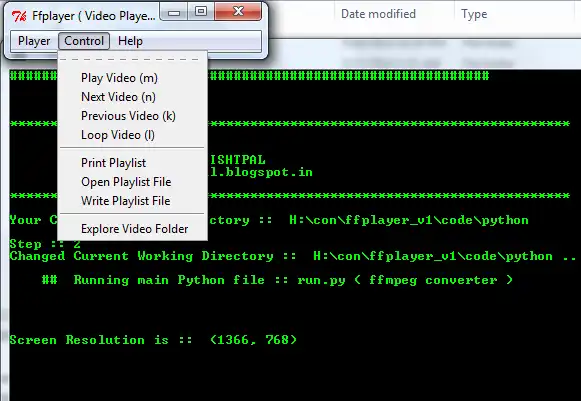This screenshot has width=581, height=401.
Task: Click the 'ISHTPAL' text in console
Action: (x=238, y=160)
